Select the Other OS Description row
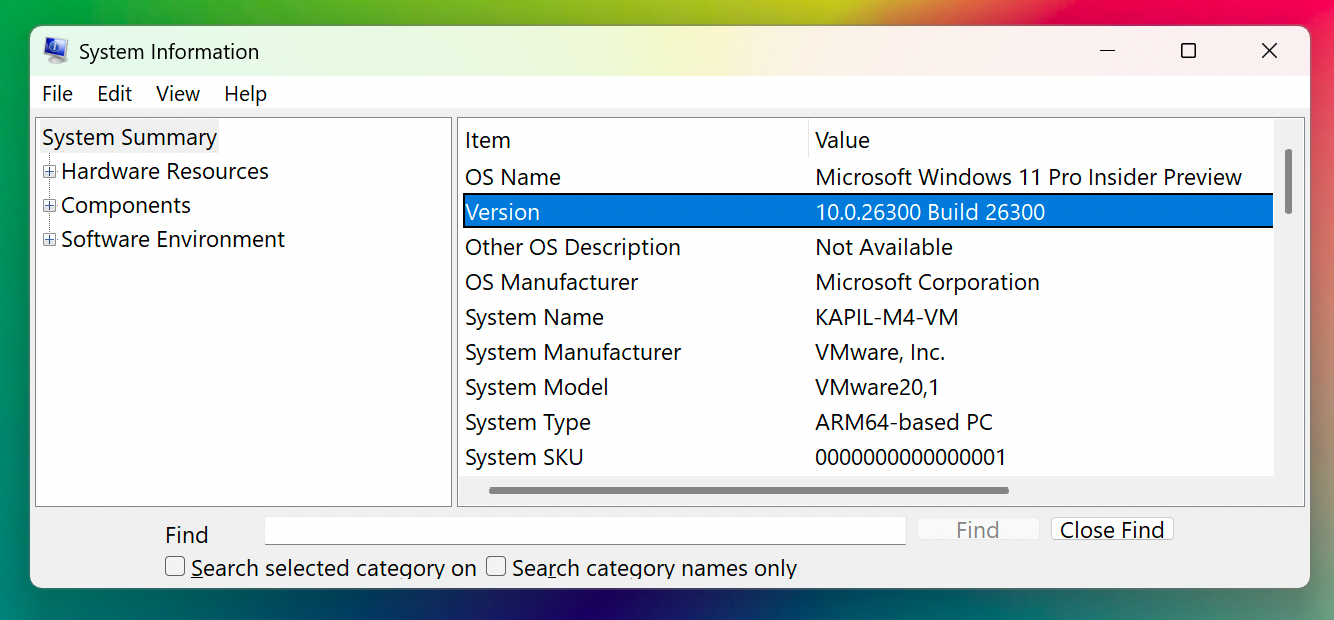 point(867,247)
